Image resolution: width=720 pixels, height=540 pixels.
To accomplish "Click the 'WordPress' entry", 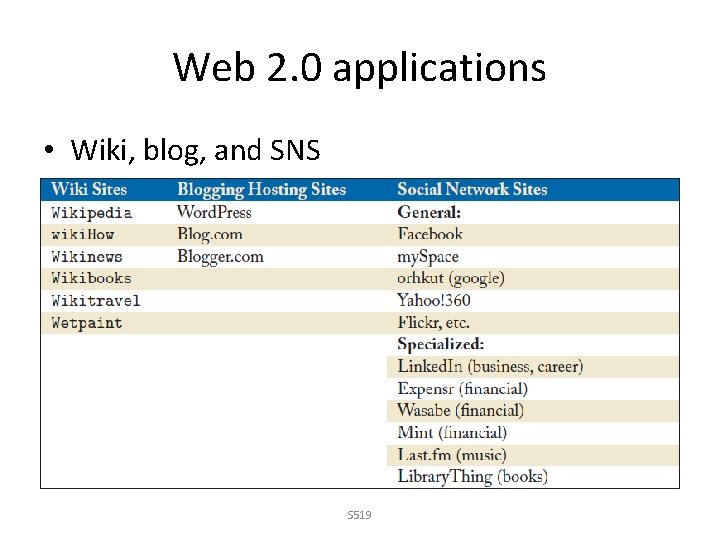I will (214, 212).
